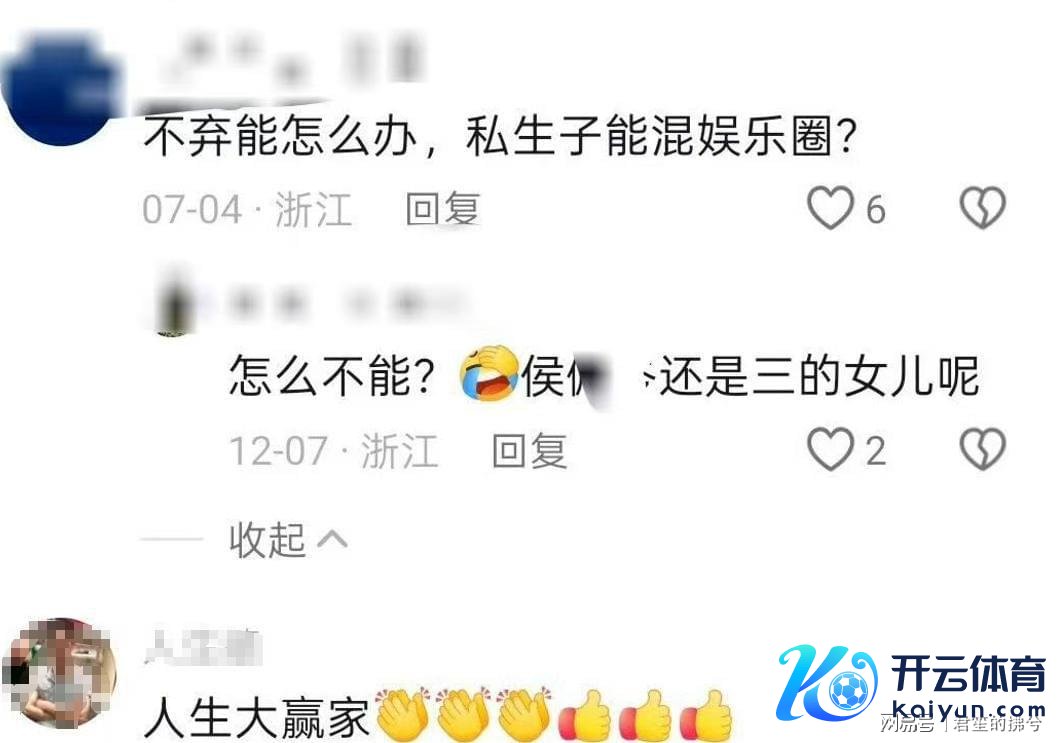The height and width of the screenshot is (743, 1061).
Task: Collapse replies with 收起
Action: pos(268,540)
